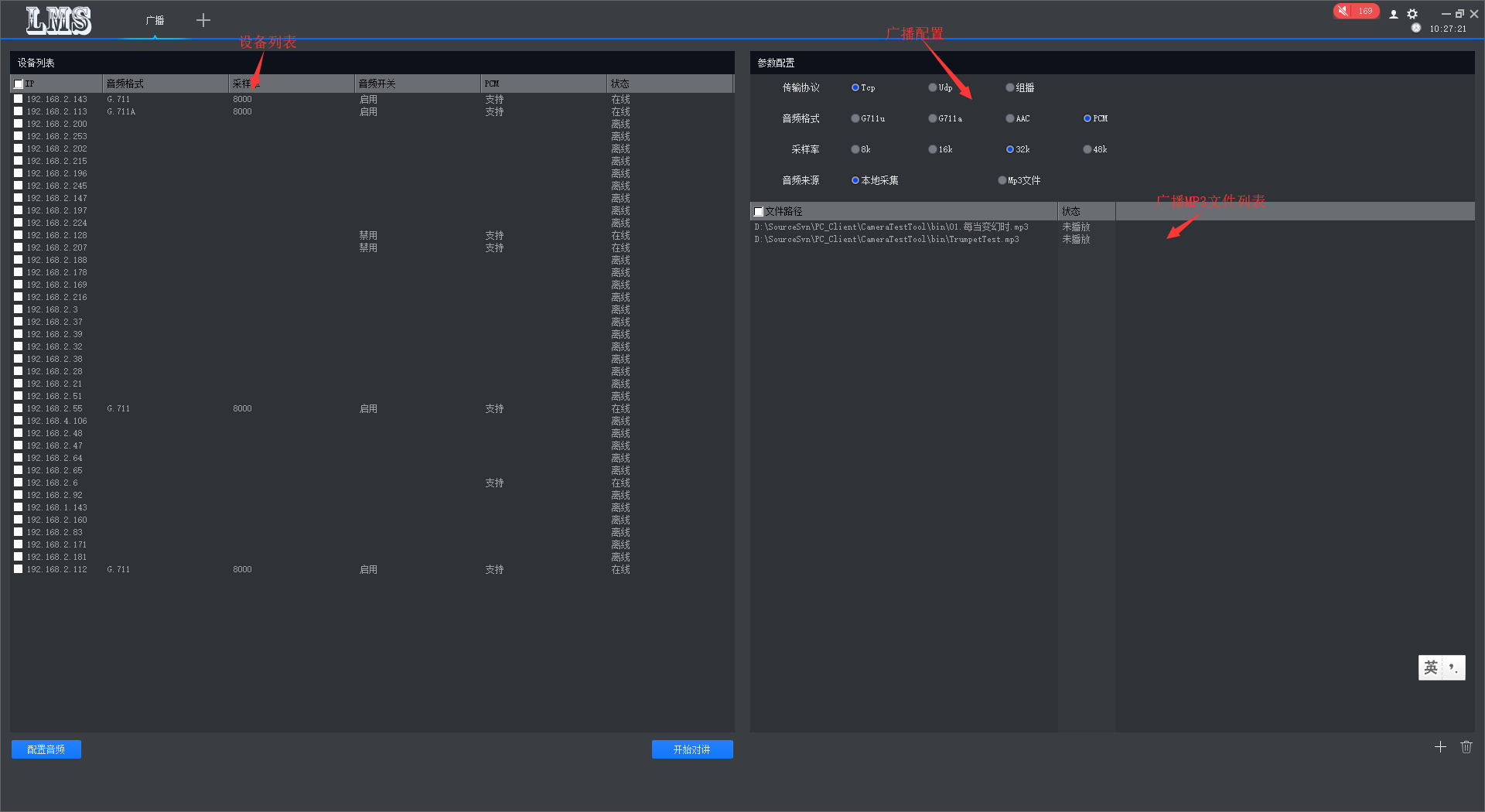Click the 开始对讲 button
Screen dimensions: 1485x812
pos(692,749)
